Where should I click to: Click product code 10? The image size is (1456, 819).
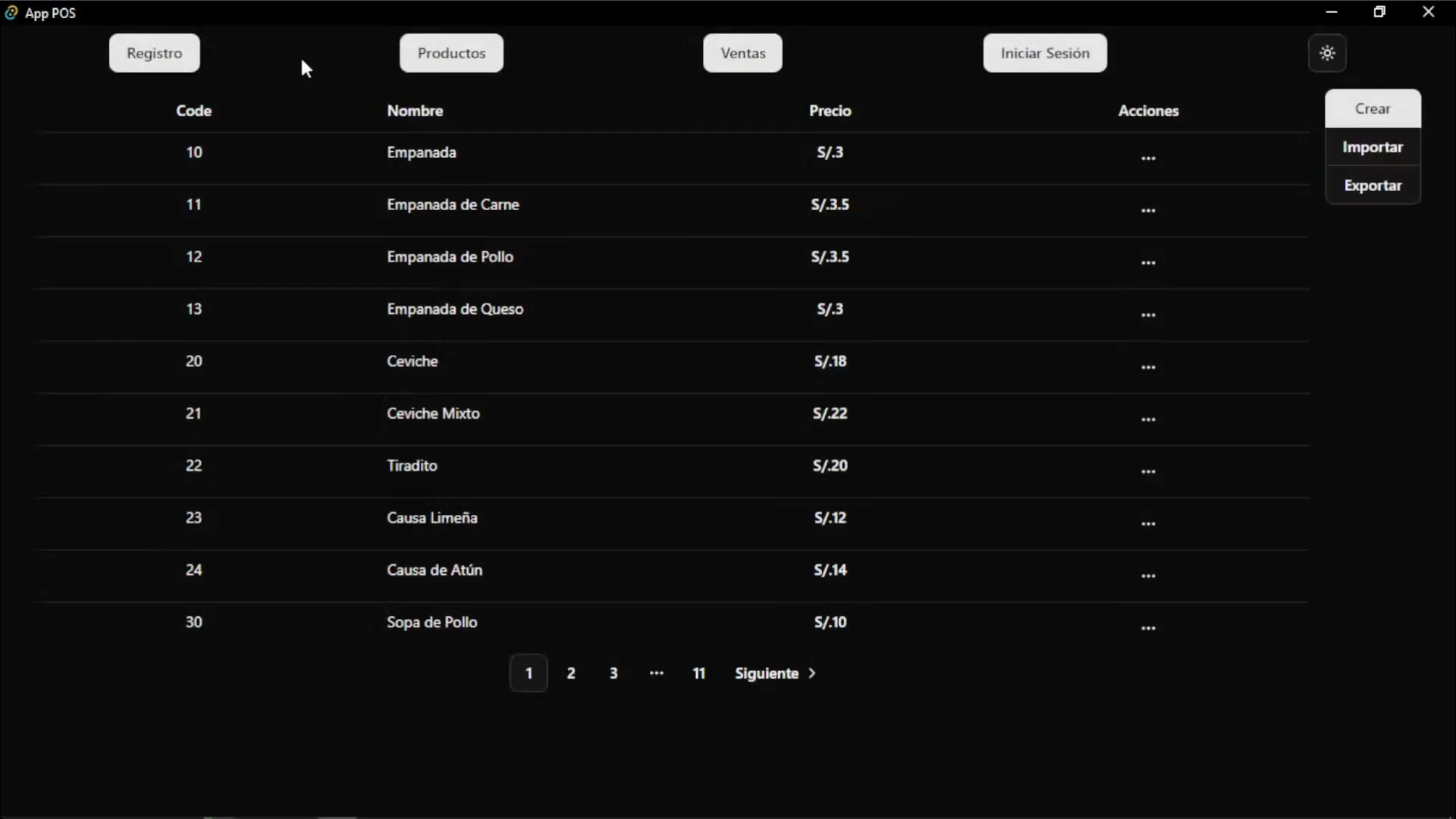pos(194,152)
